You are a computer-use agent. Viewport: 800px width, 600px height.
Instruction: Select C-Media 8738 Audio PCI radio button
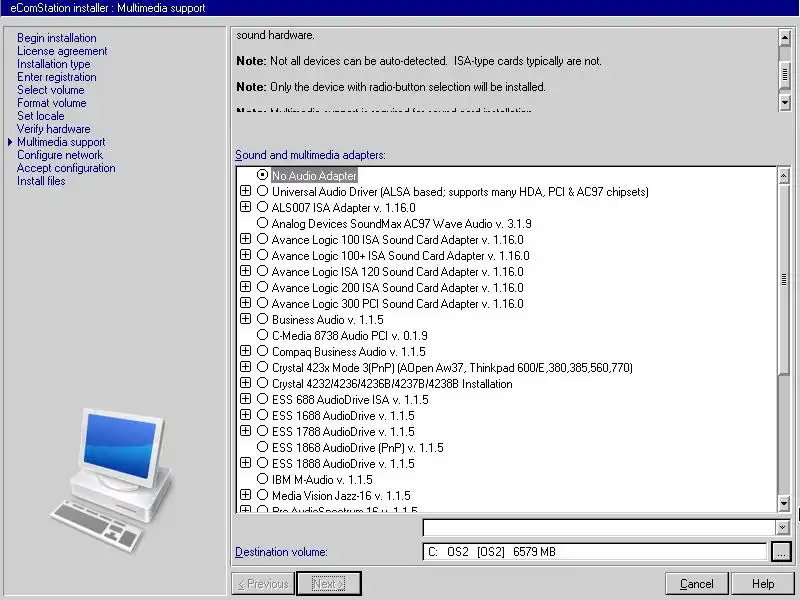click(262, 335)
